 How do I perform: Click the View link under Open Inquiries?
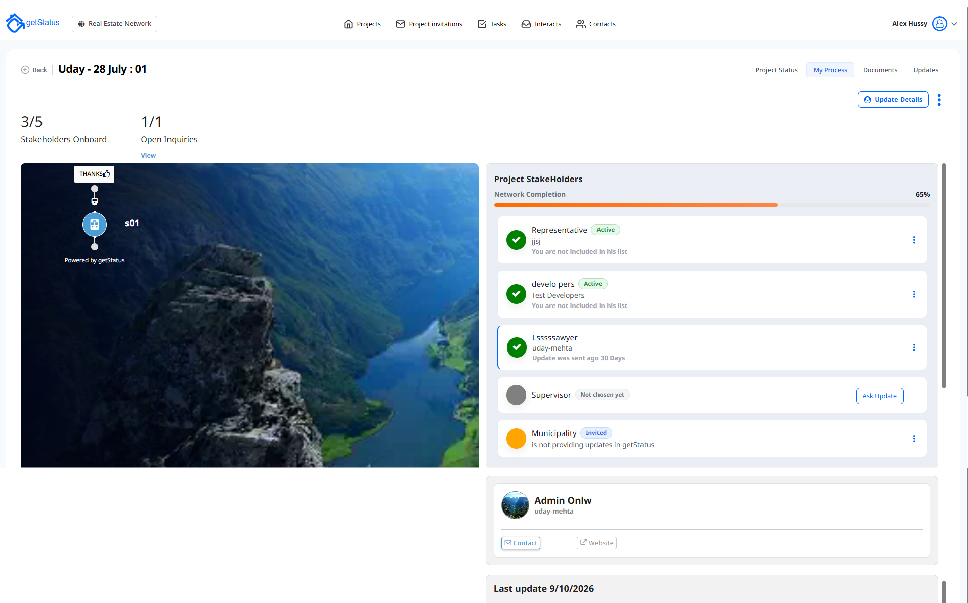[148, 156]
